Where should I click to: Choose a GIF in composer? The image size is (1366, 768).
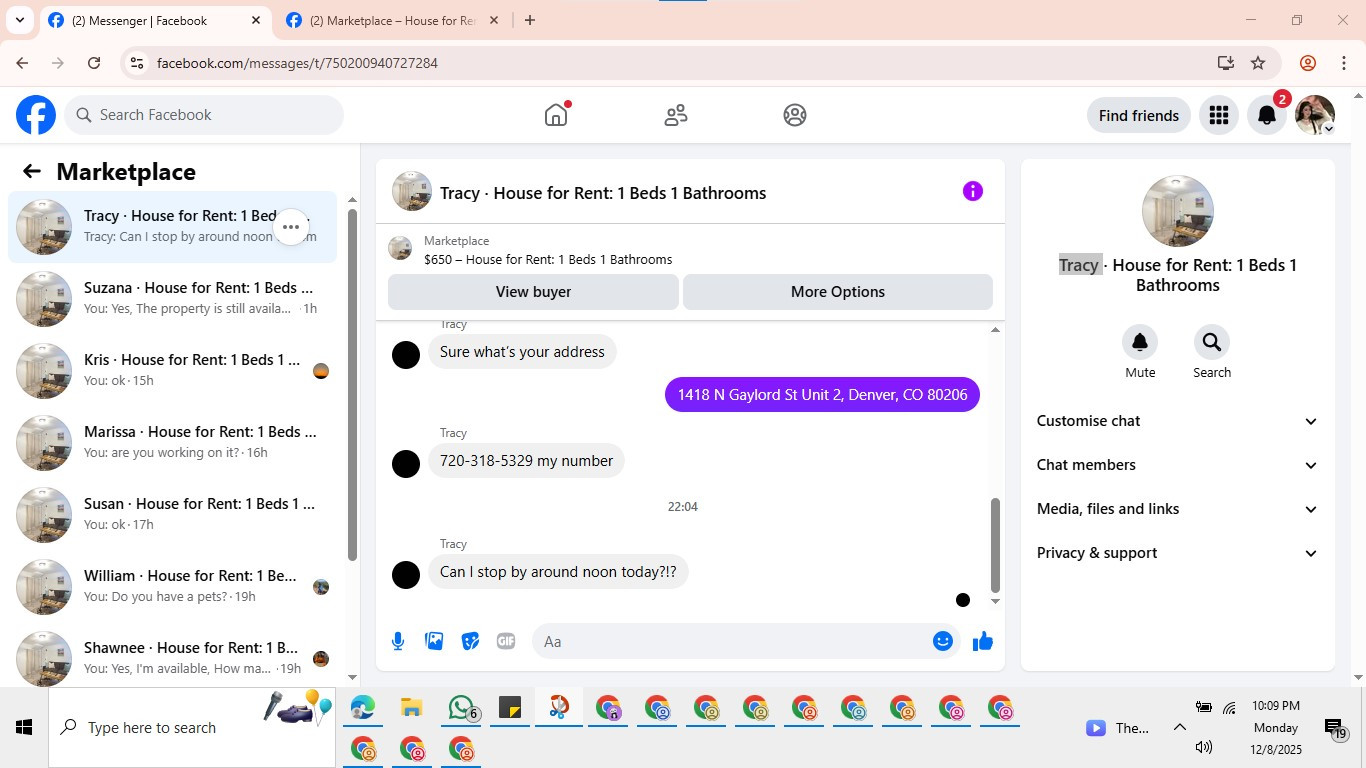click(506, 641)
